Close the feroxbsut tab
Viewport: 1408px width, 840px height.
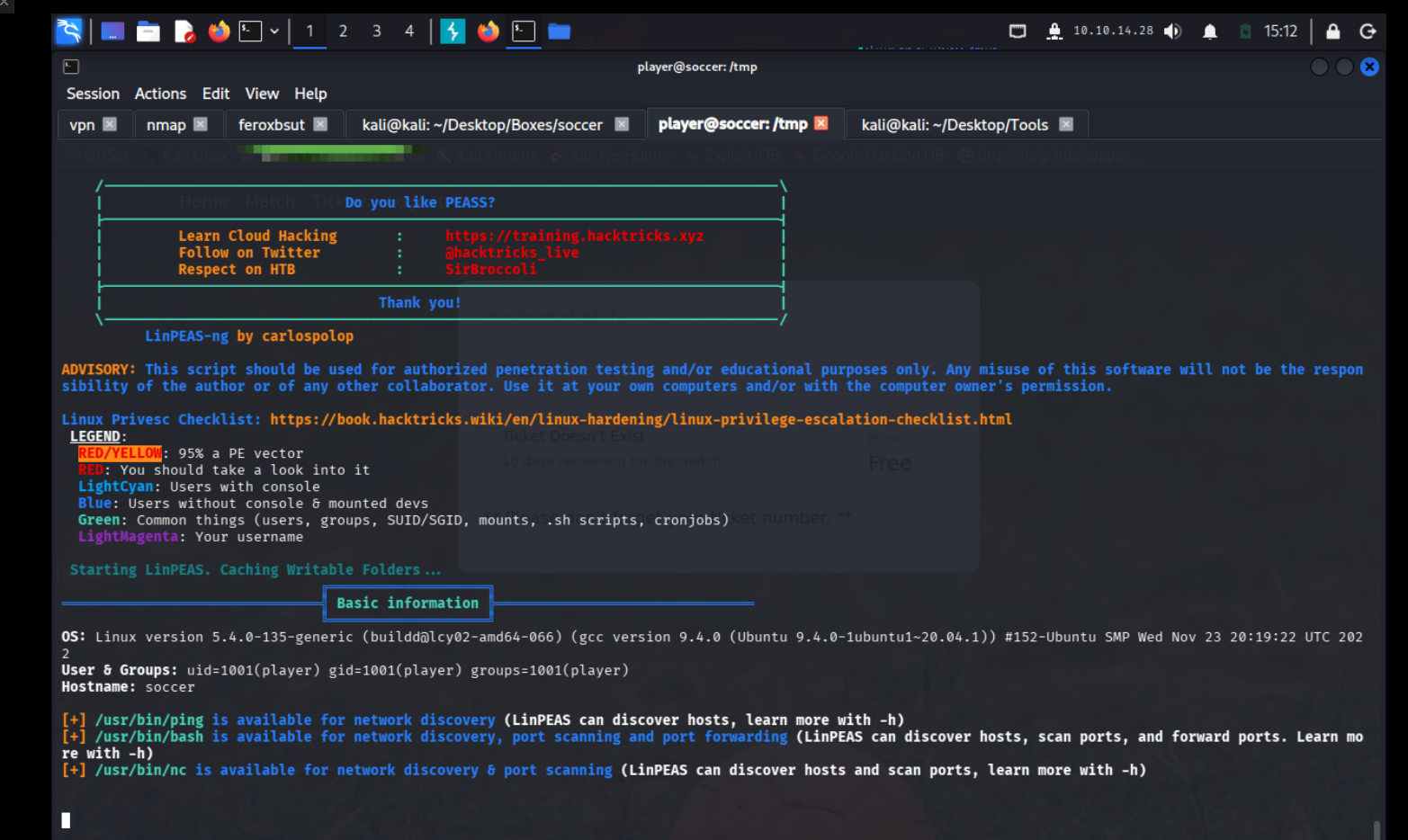pos(320,124)
